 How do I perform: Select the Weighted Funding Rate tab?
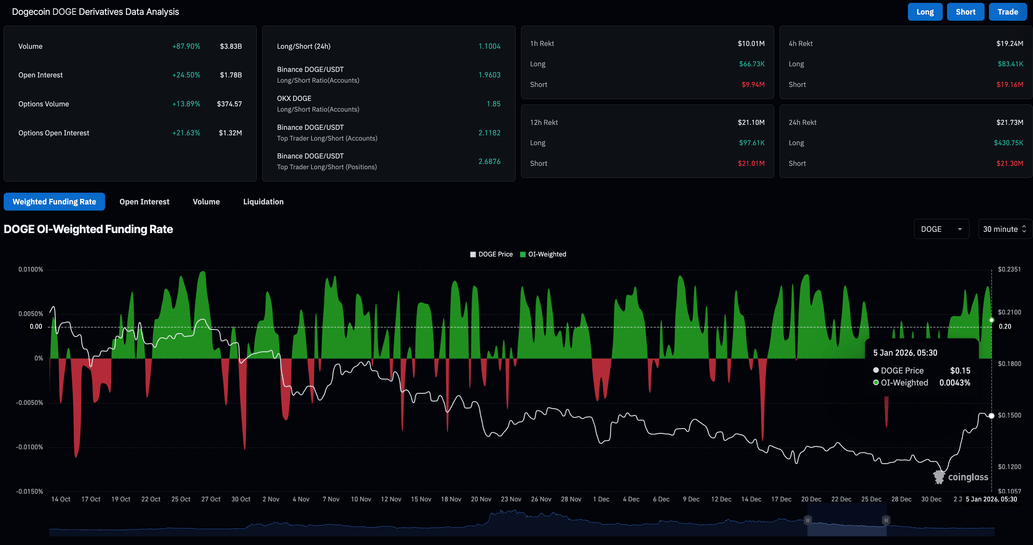(54, 202)
